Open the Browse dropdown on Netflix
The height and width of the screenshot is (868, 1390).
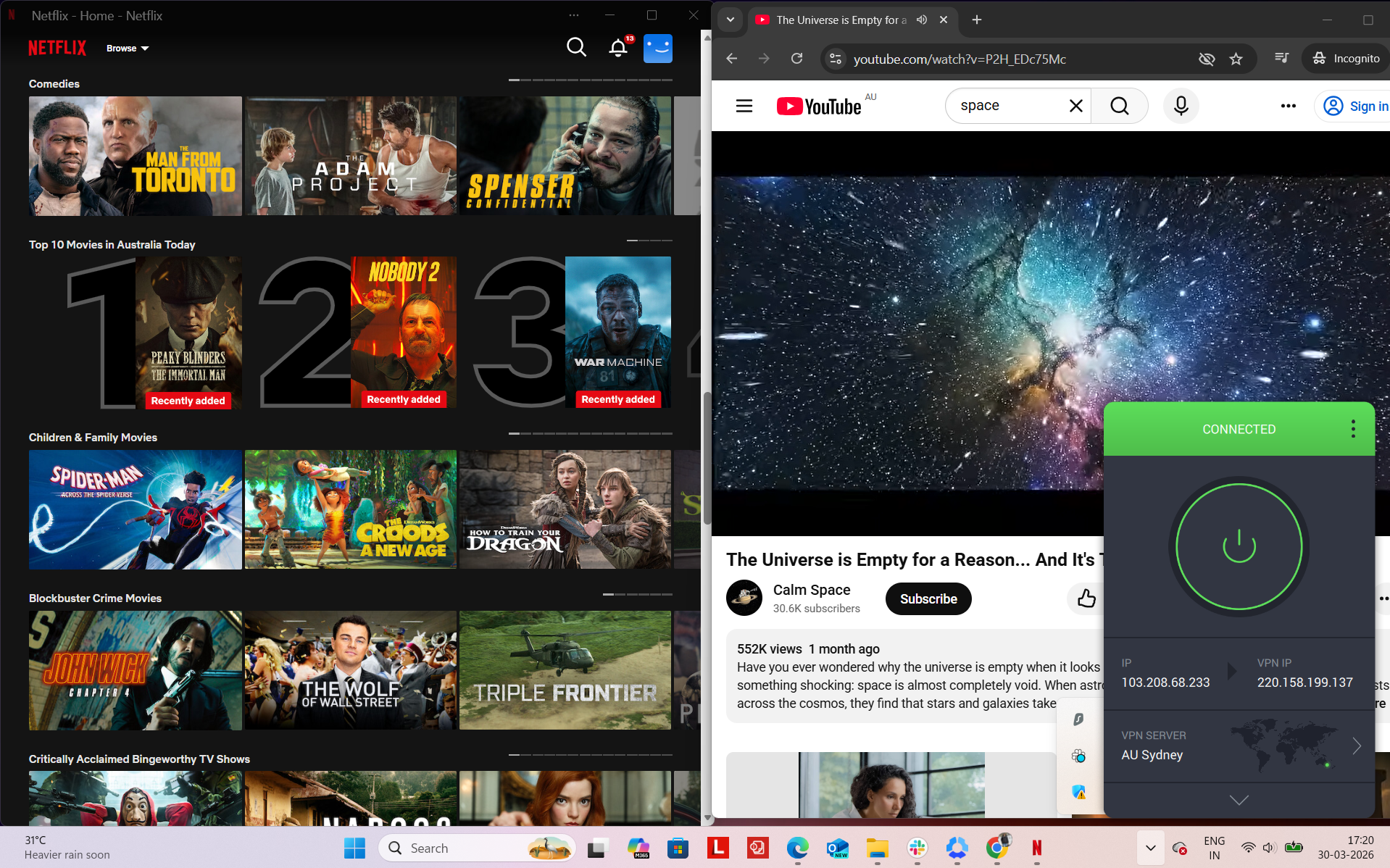pyautogui.click(x=128, y=48)
